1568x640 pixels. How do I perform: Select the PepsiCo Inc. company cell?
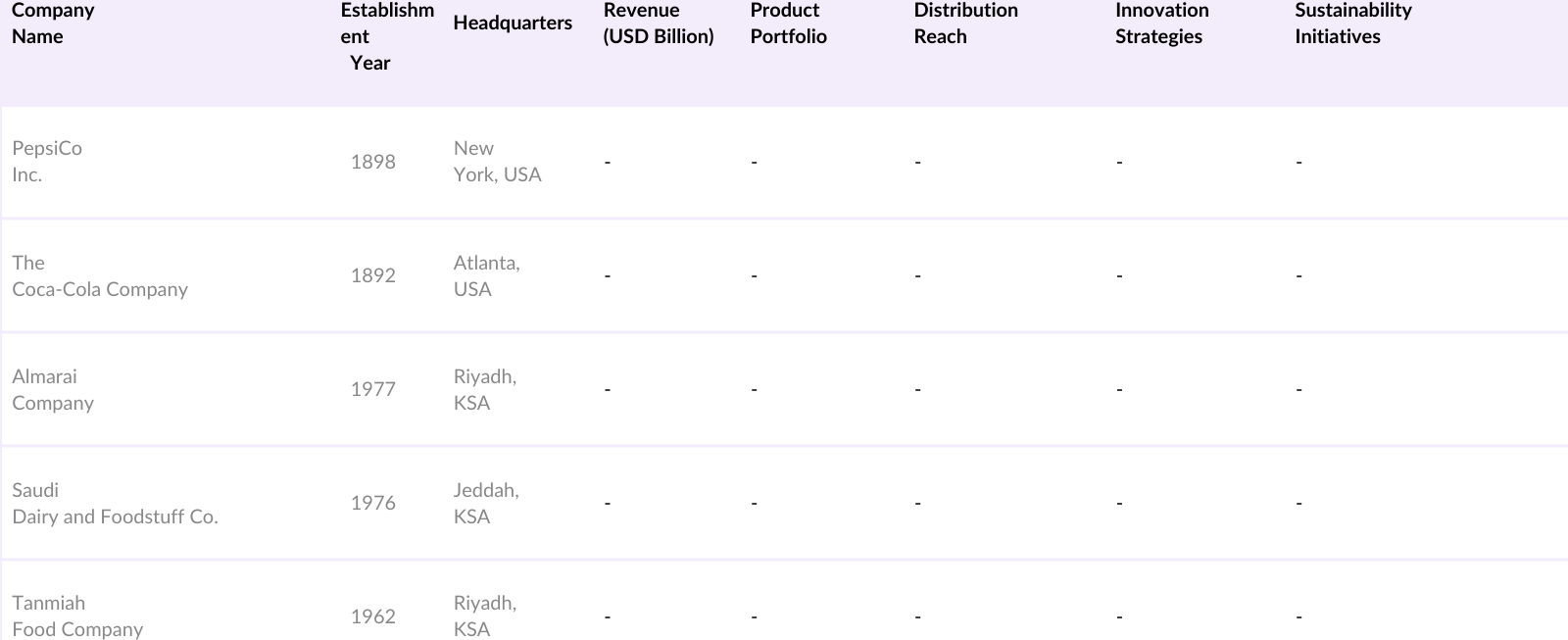pyautogui.click(x=47, y=162)
